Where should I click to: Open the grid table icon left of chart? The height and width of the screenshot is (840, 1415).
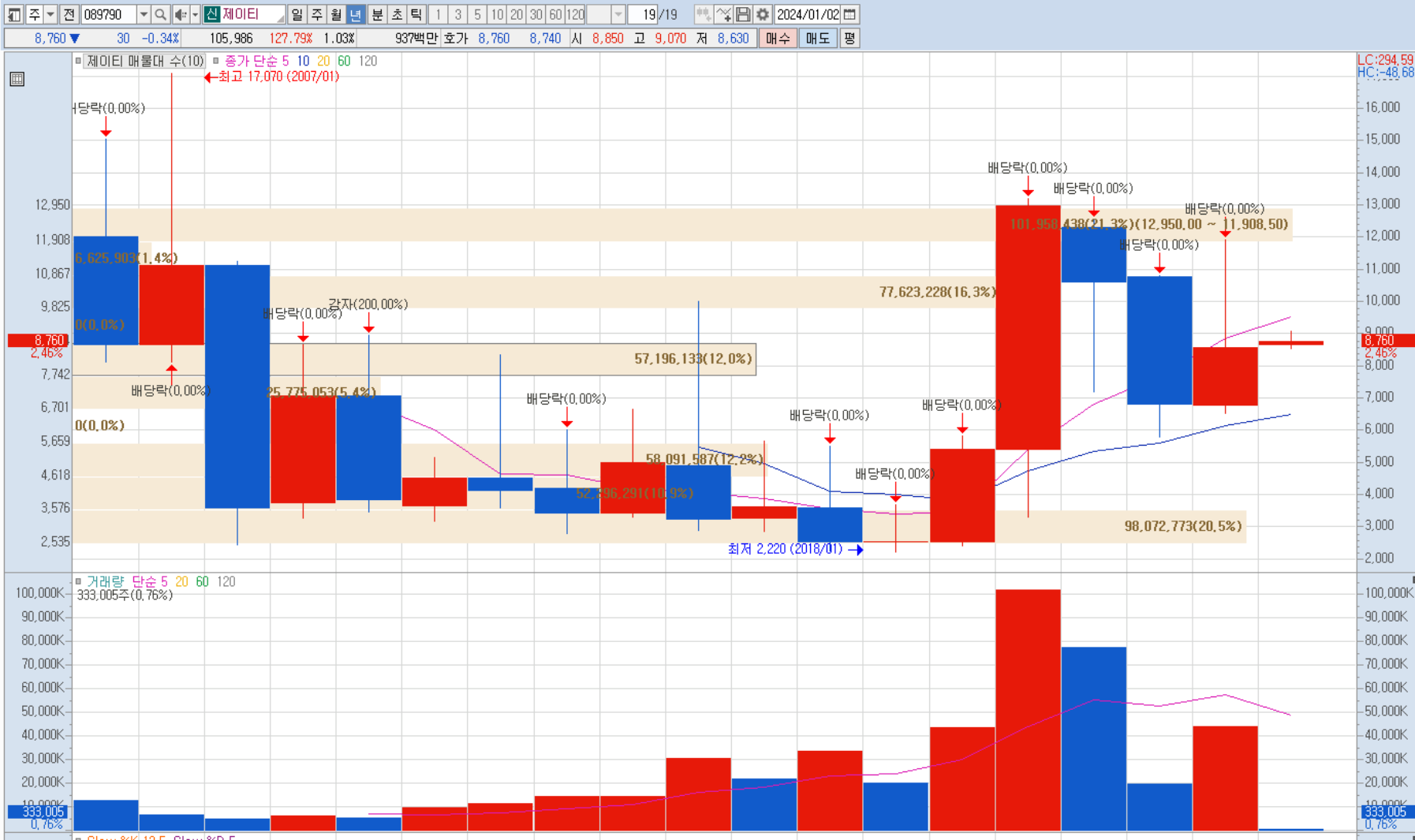(17, 79)
